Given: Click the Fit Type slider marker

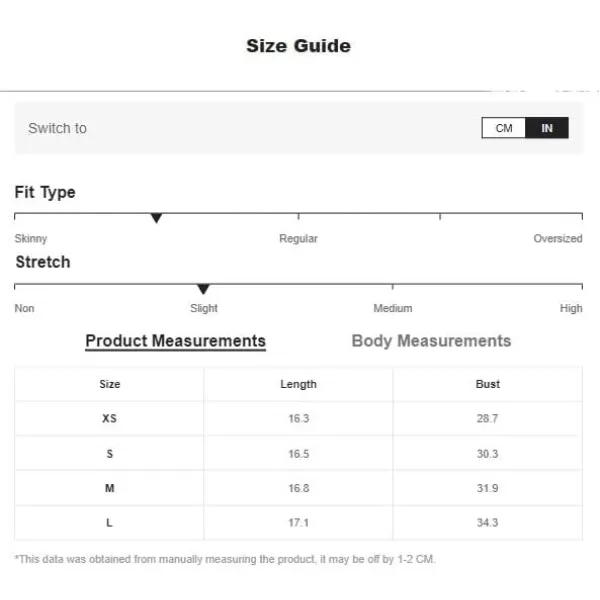Looking at the screenshot, I should [156, 218].
